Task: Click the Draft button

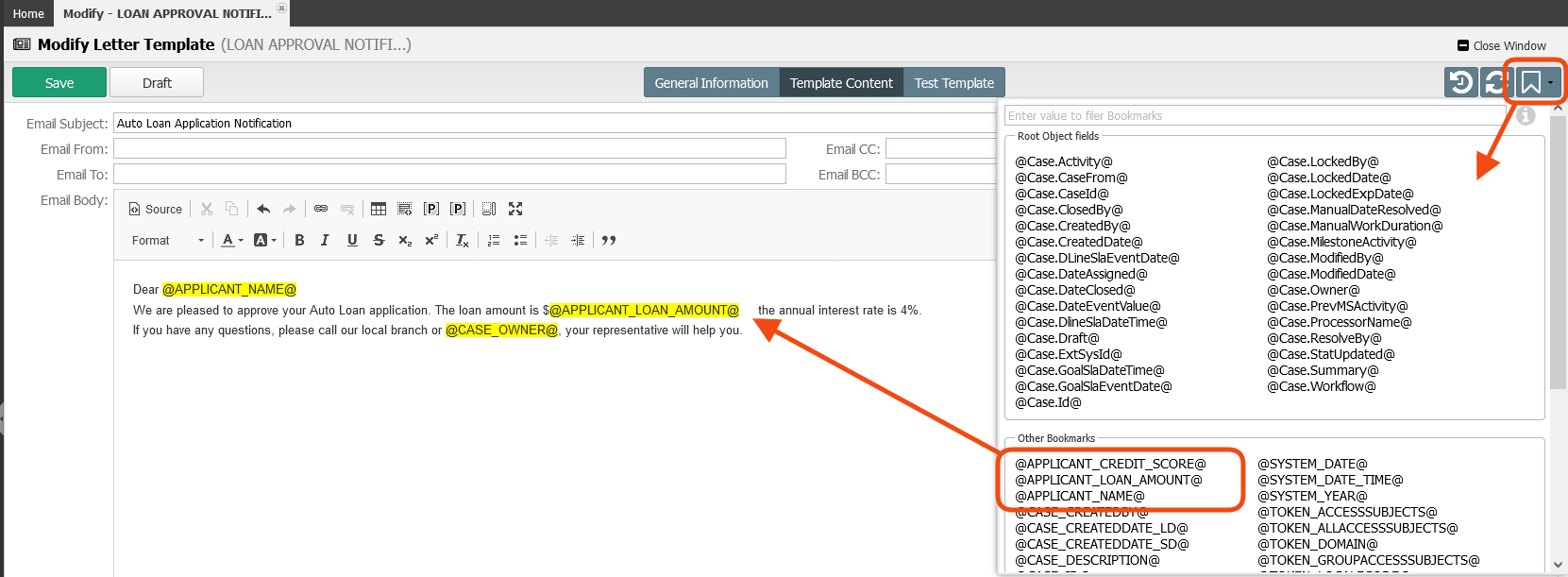Action: click(x=157, y=82)
